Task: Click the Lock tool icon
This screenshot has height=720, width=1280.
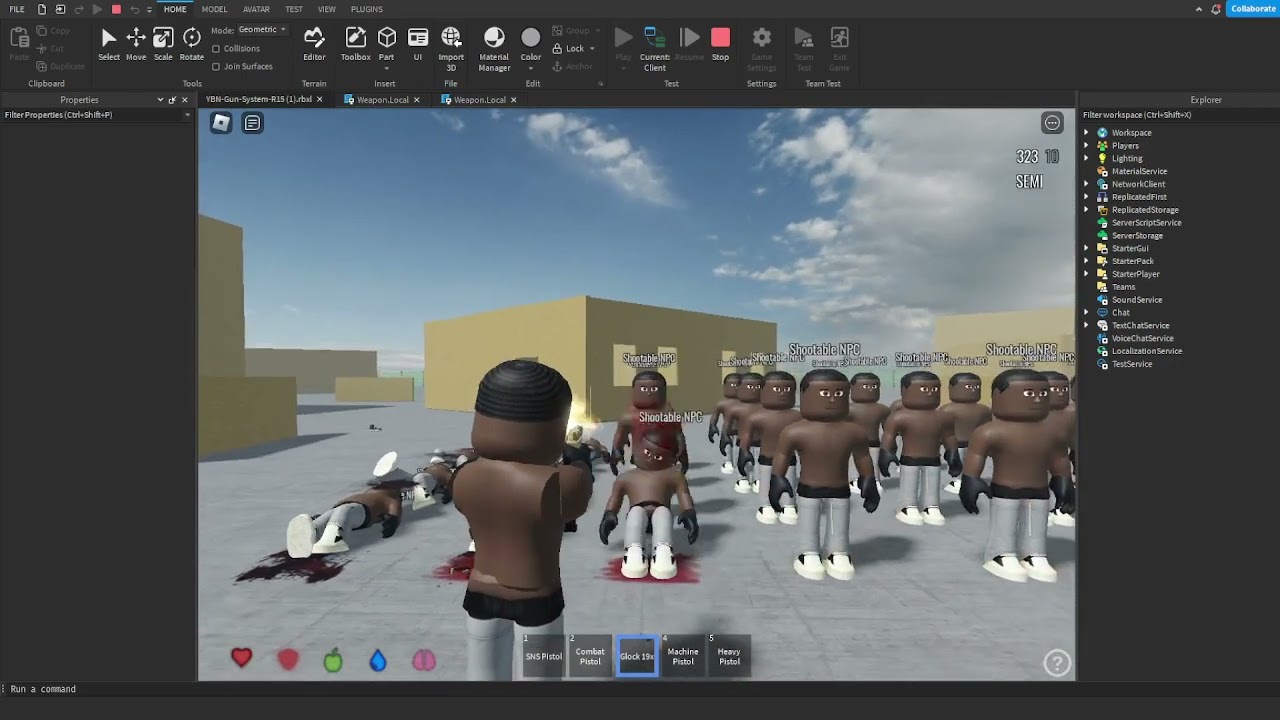Action: pyautogui.click(x=557, y=48)
